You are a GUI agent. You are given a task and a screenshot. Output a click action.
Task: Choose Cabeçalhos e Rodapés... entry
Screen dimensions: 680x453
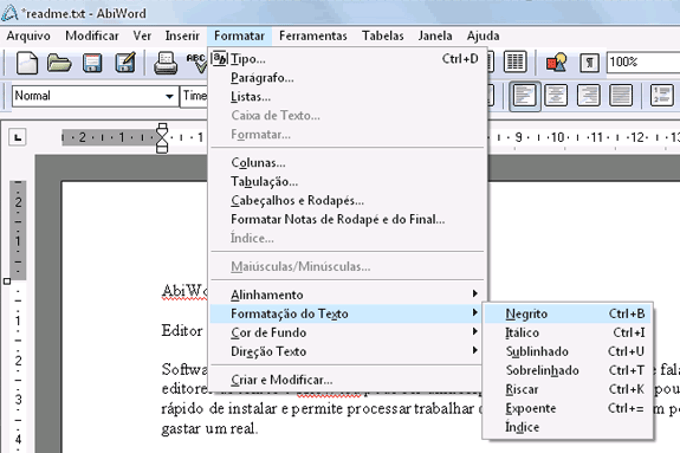(x=347, y=201)
